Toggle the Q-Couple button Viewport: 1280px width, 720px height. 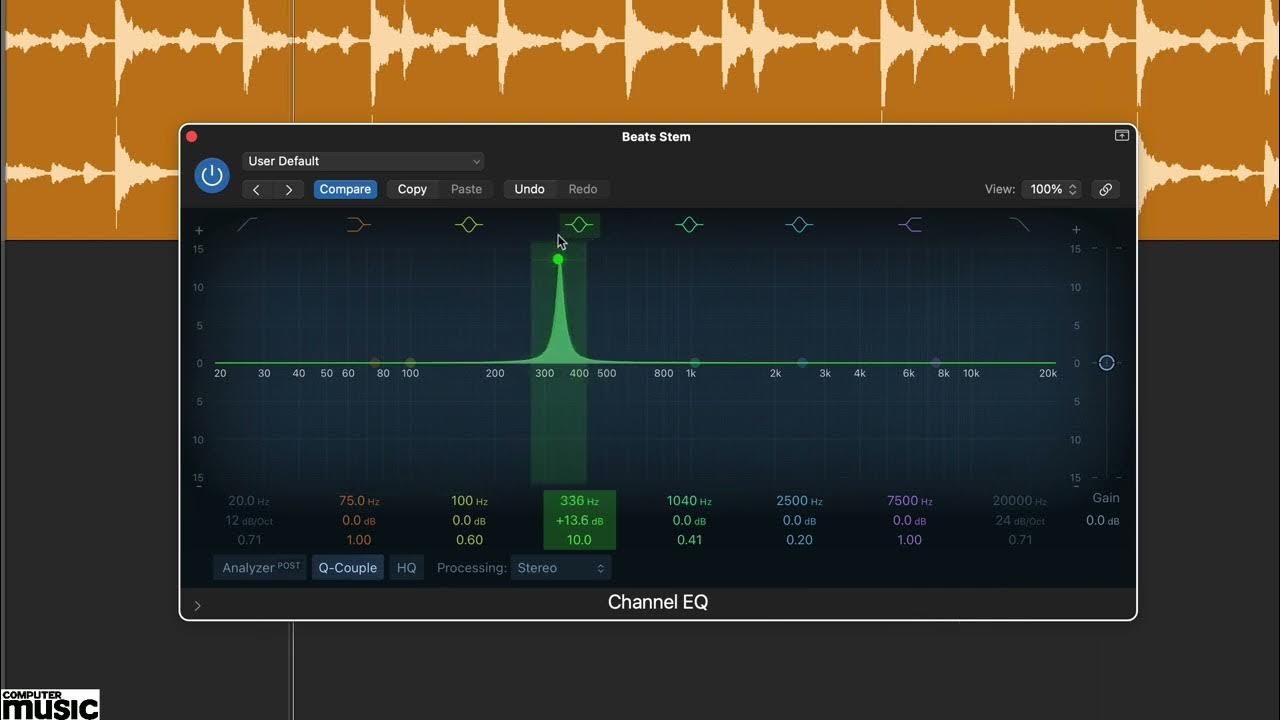[348, 568]
